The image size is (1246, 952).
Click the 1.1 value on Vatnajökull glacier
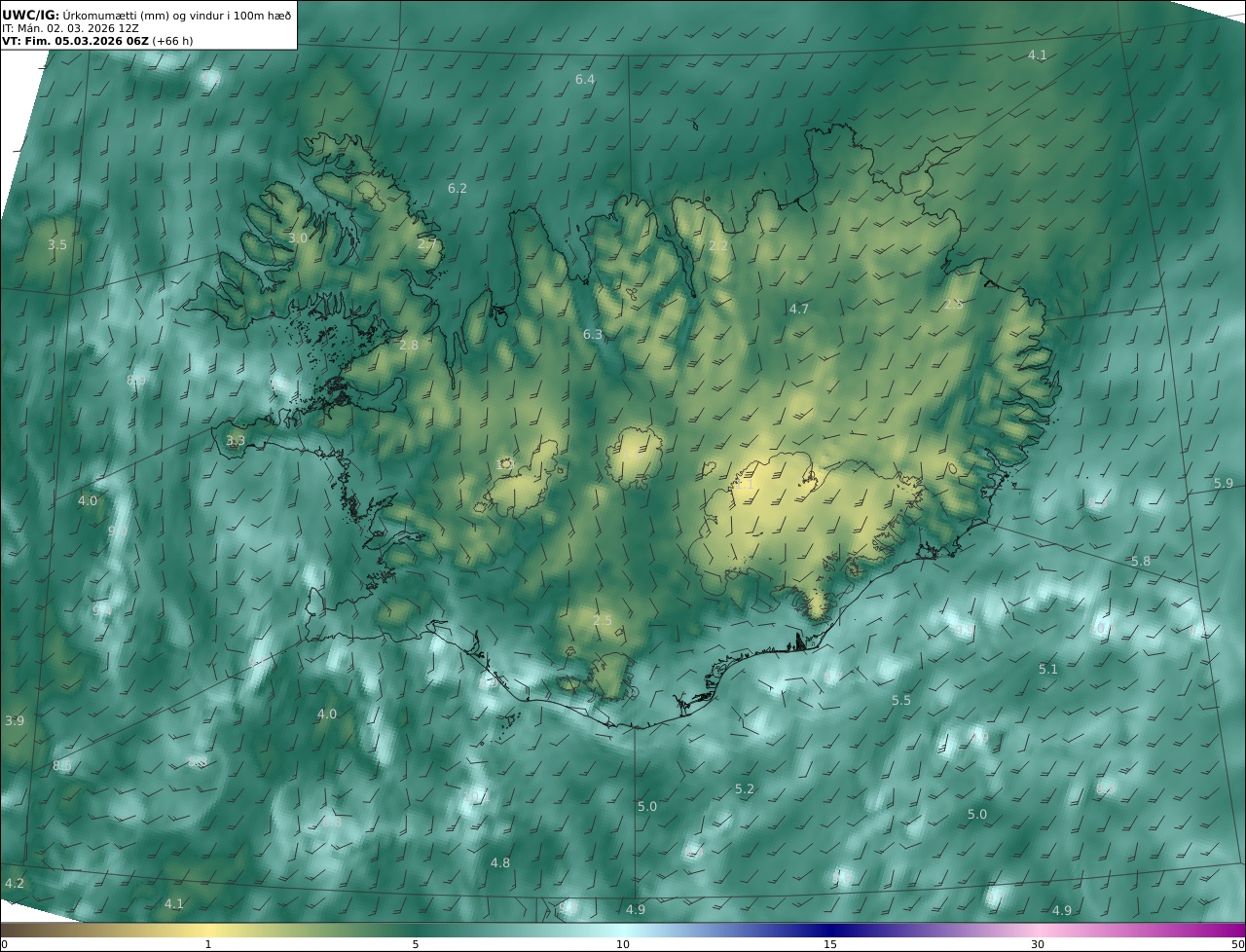coord(745,483)
